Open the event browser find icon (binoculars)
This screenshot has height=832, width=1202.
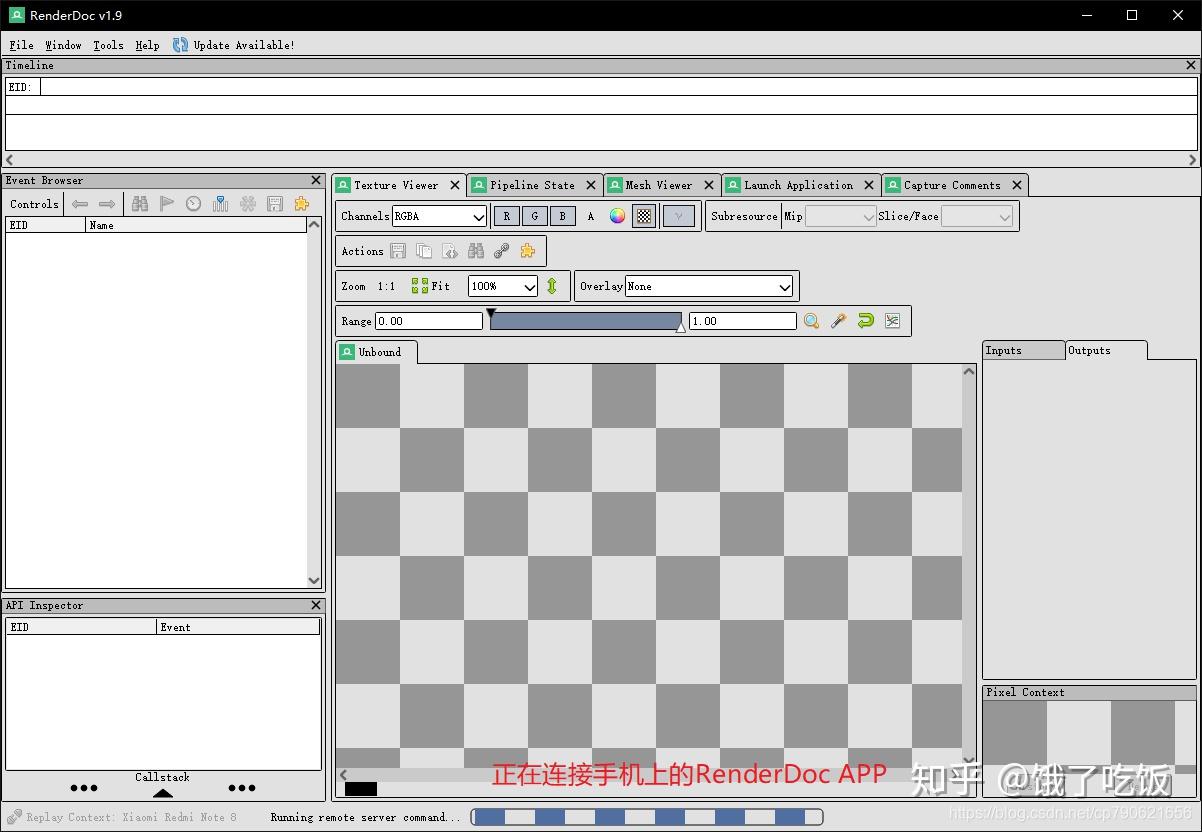(x=140, y=204)
